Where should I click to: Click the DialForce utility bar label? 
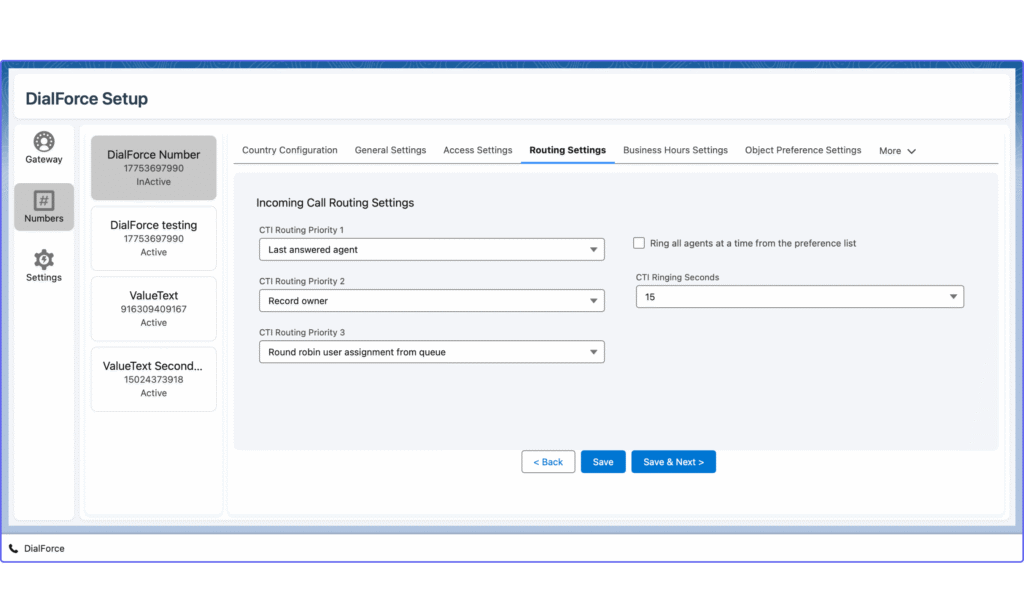[44, 548]
